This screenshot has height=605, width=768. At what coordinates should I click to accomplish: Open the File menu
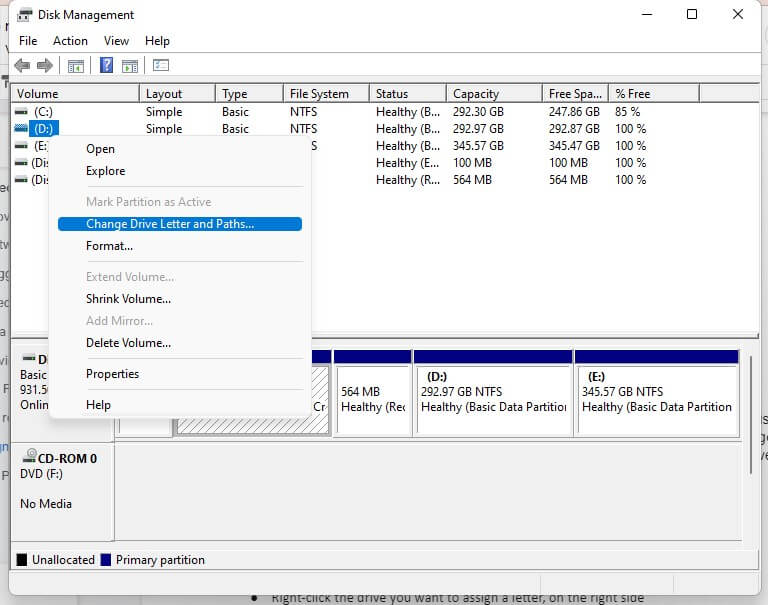[x=28, y=41]
